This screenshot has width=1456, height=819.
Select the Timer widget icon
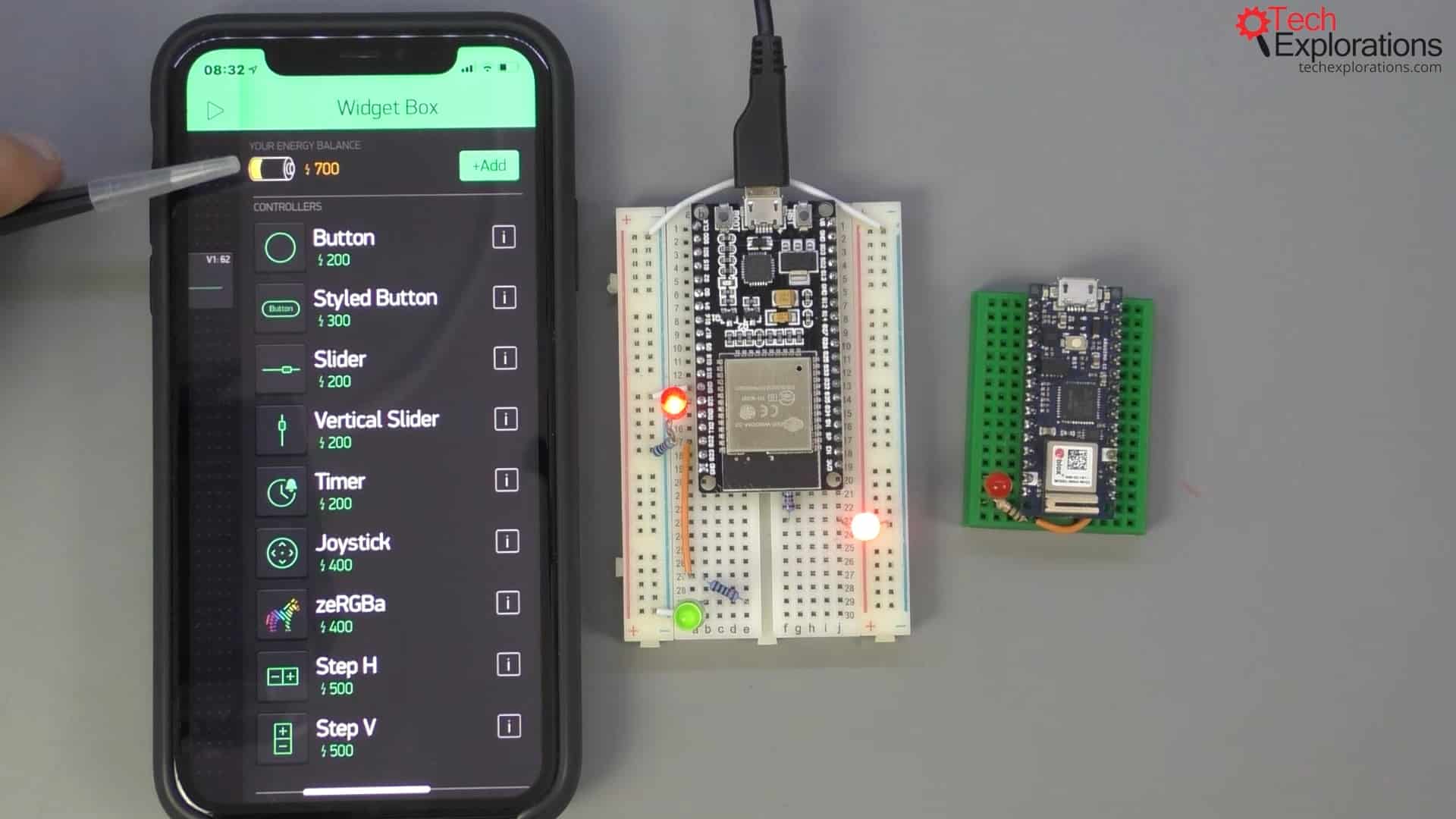(x=281, y=491)
